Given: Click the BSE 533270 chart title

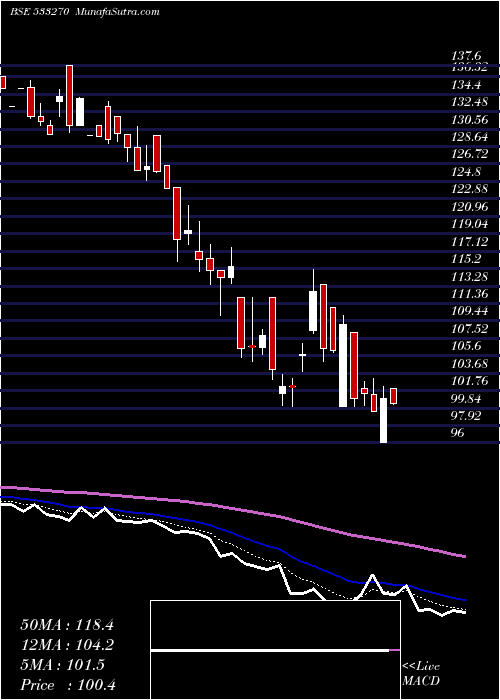Looking at the screenshot, I should point(85,12).
